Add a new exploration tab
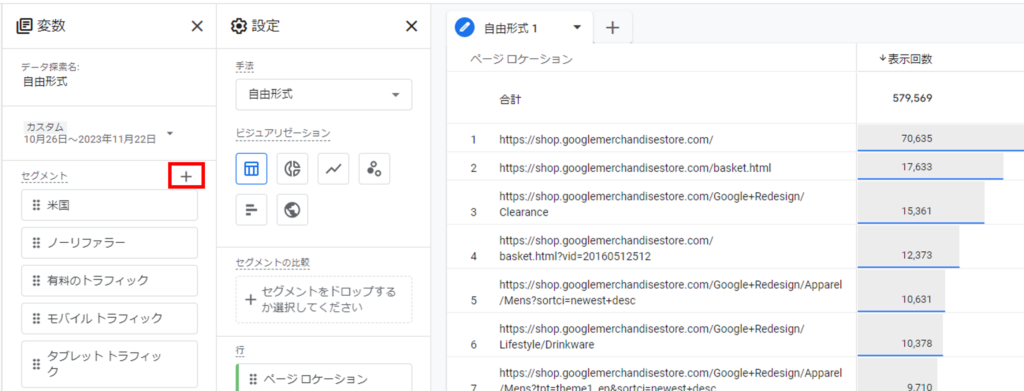The image size is (1024, 391). tap(612, 28)
